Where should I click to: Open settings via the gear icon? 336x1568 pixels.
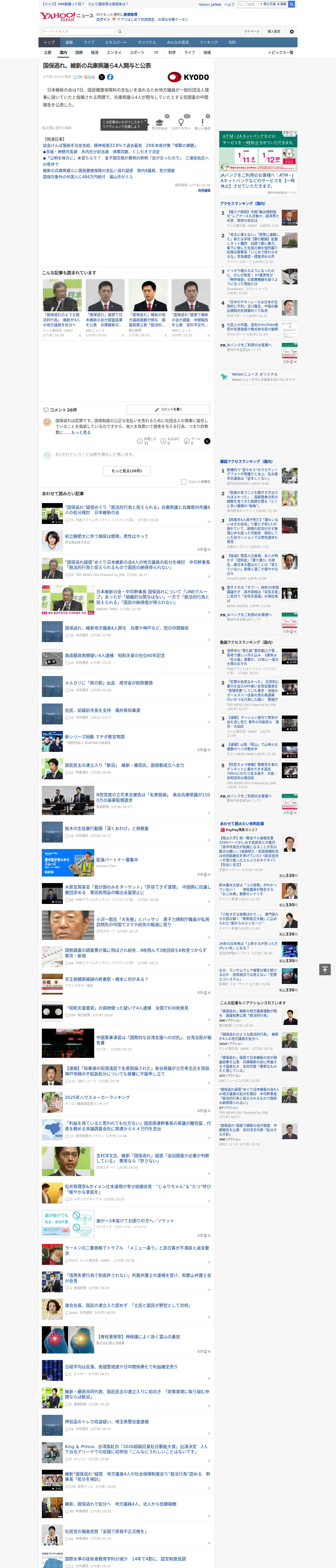pyautogui.click(x=292, y=32)
